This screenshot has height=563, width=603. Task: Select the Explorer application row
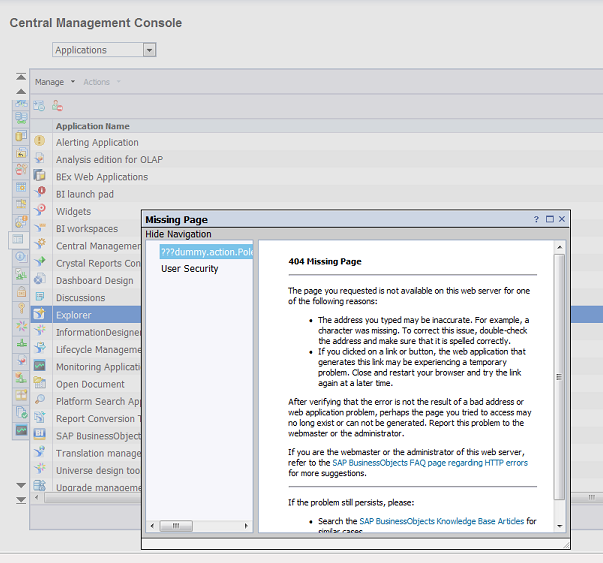pyautogui.click(x=86, y=315)
